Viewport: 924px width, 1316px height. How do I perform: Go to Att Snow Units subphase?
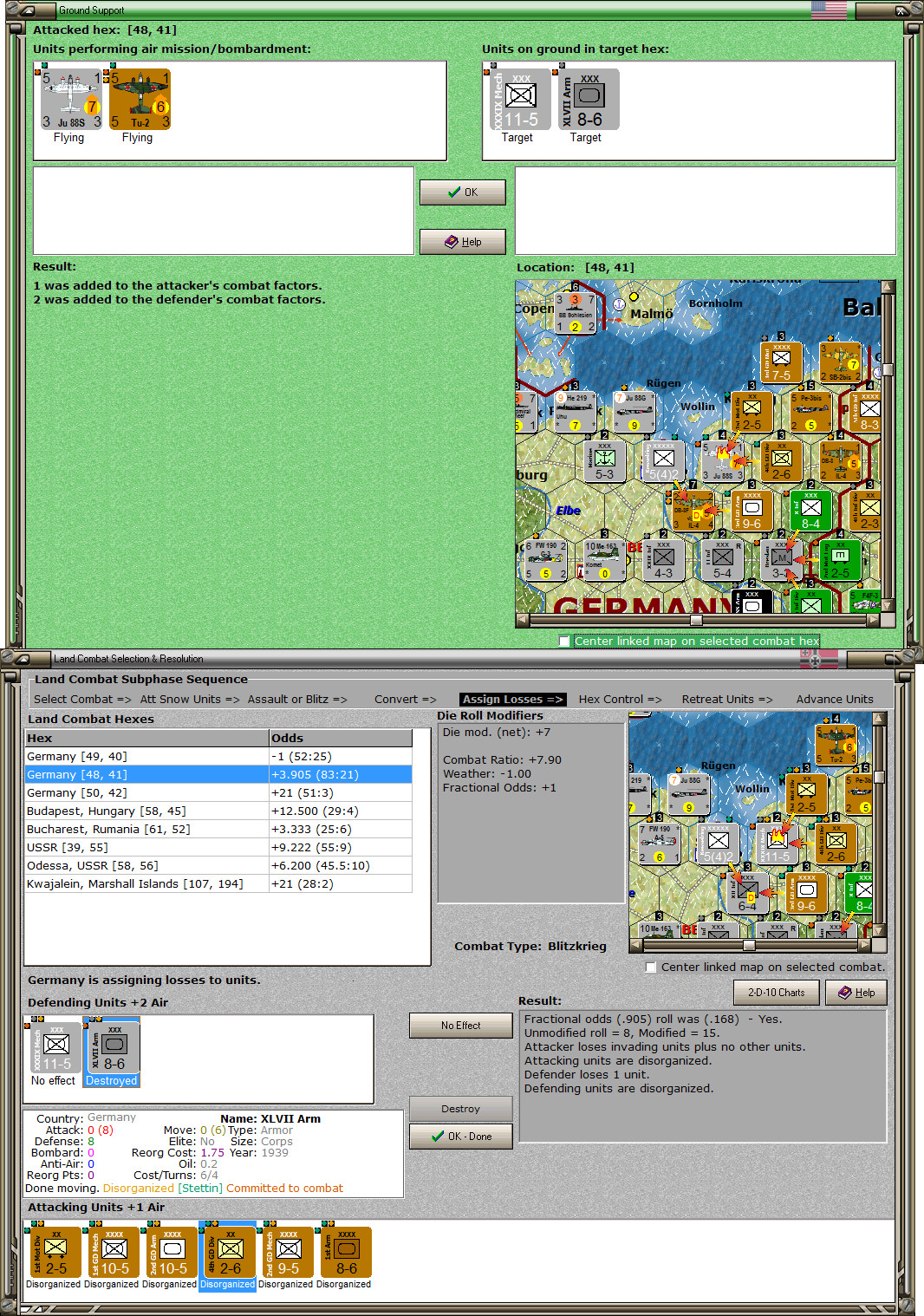pyautogui.click(x=189, y=700)
